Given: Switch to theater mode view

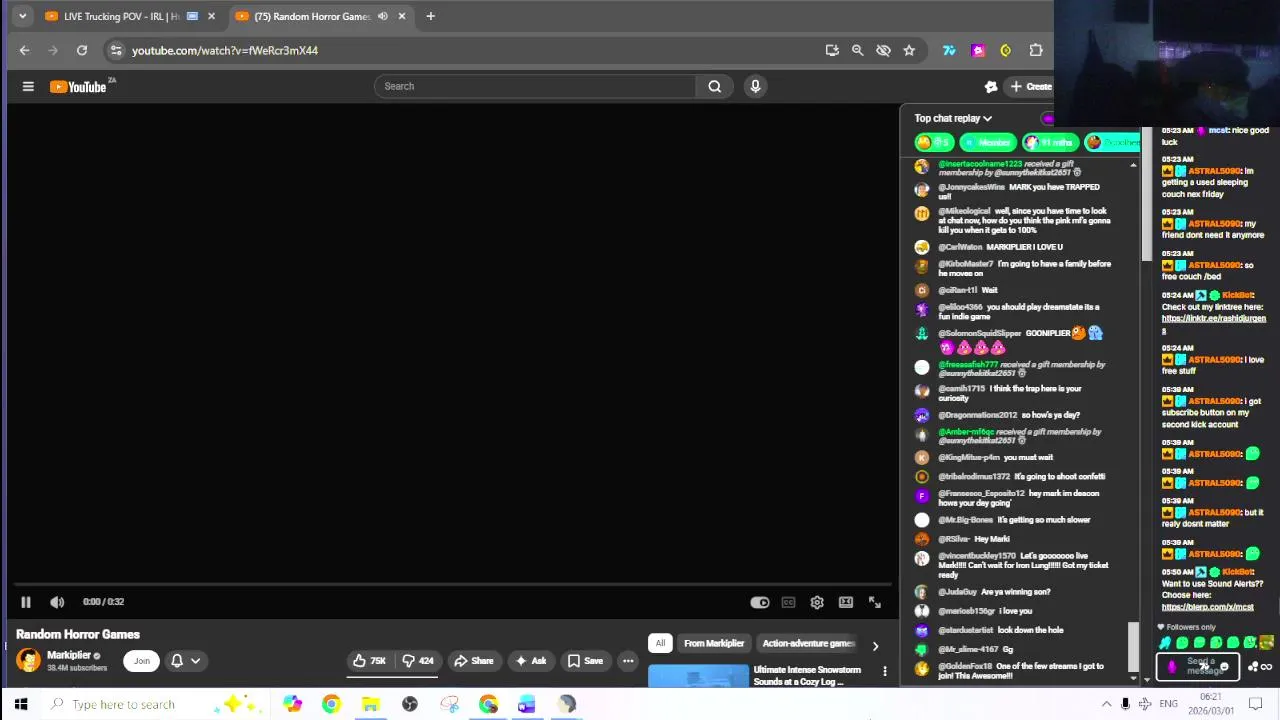Looking at the screenshot, I should [846, 602].
